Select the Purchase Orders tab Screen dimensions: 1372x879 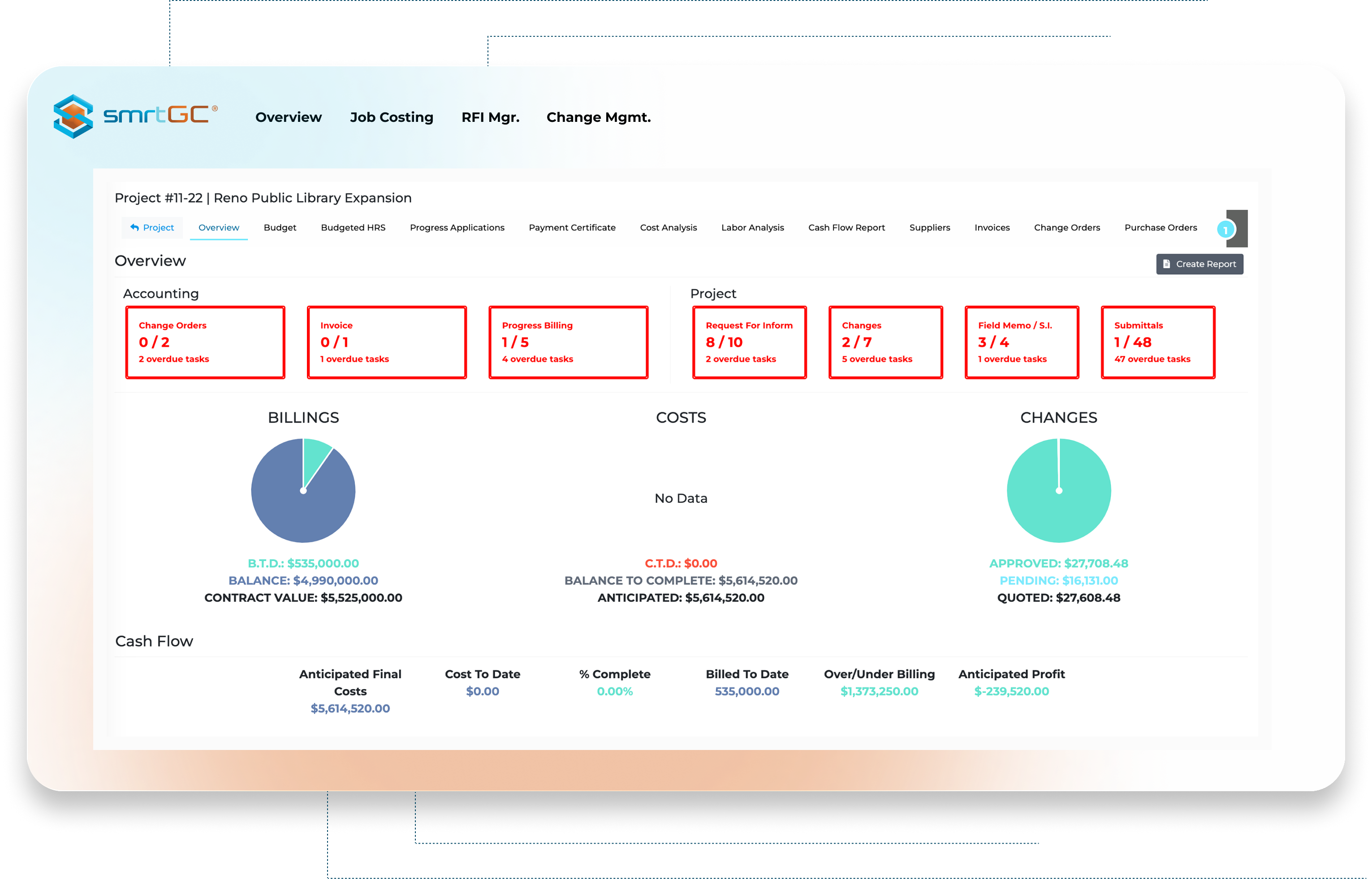(x=1160, y=227)
